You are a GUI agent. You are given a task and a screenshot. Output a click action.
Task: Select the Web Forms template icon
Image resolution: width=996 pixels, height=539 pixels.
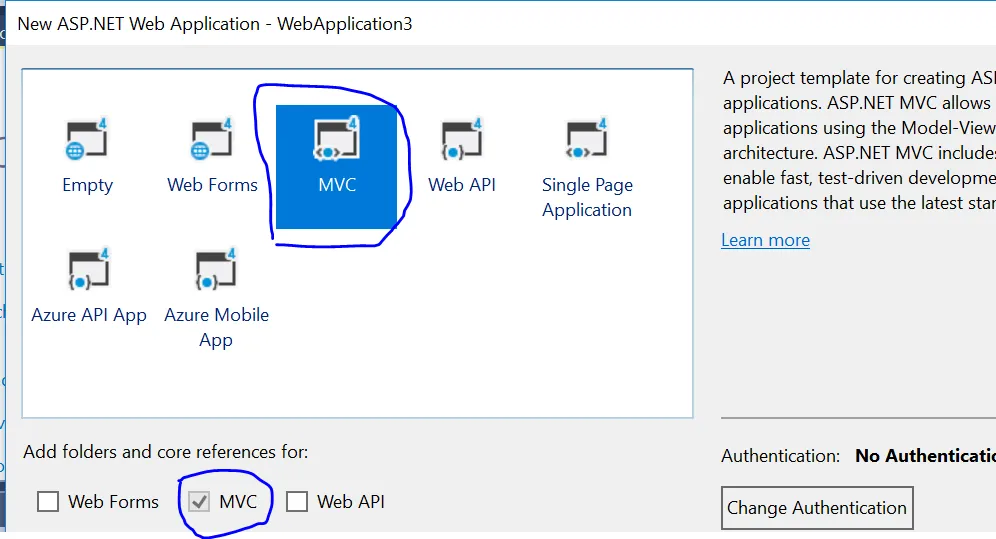[212, 139]
